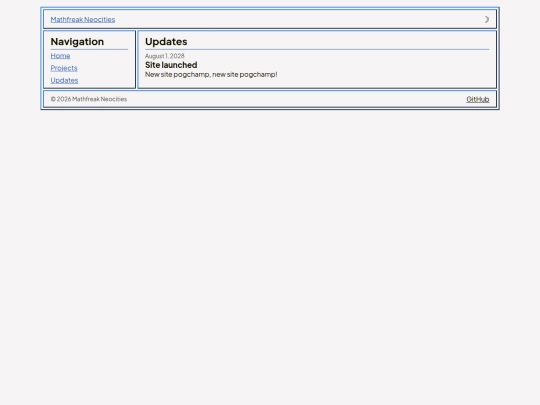This screenshot has width=540, height=405.
Task: Click the Updates section heading
Action: click(166, 42)
